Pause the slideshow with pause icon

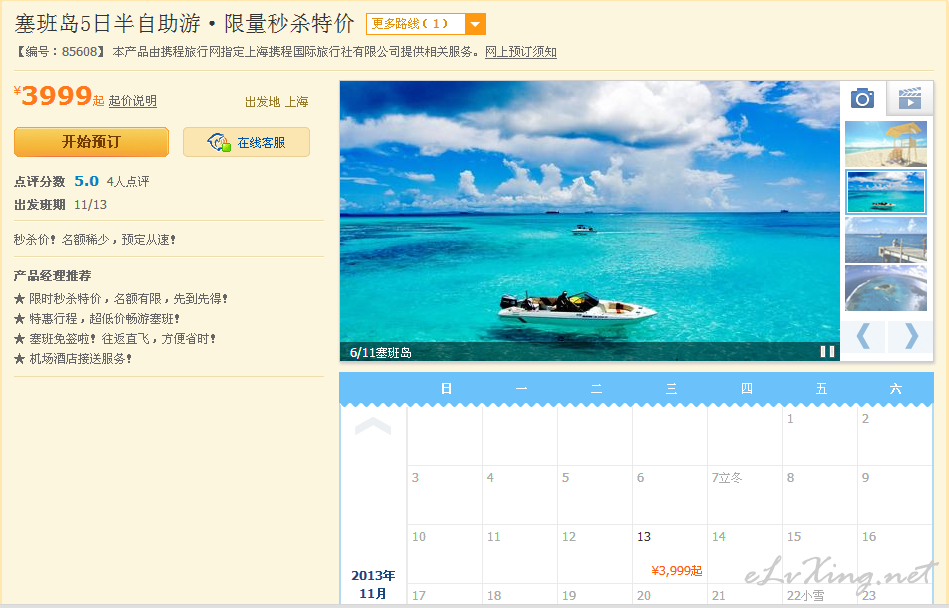coord(827,351)
